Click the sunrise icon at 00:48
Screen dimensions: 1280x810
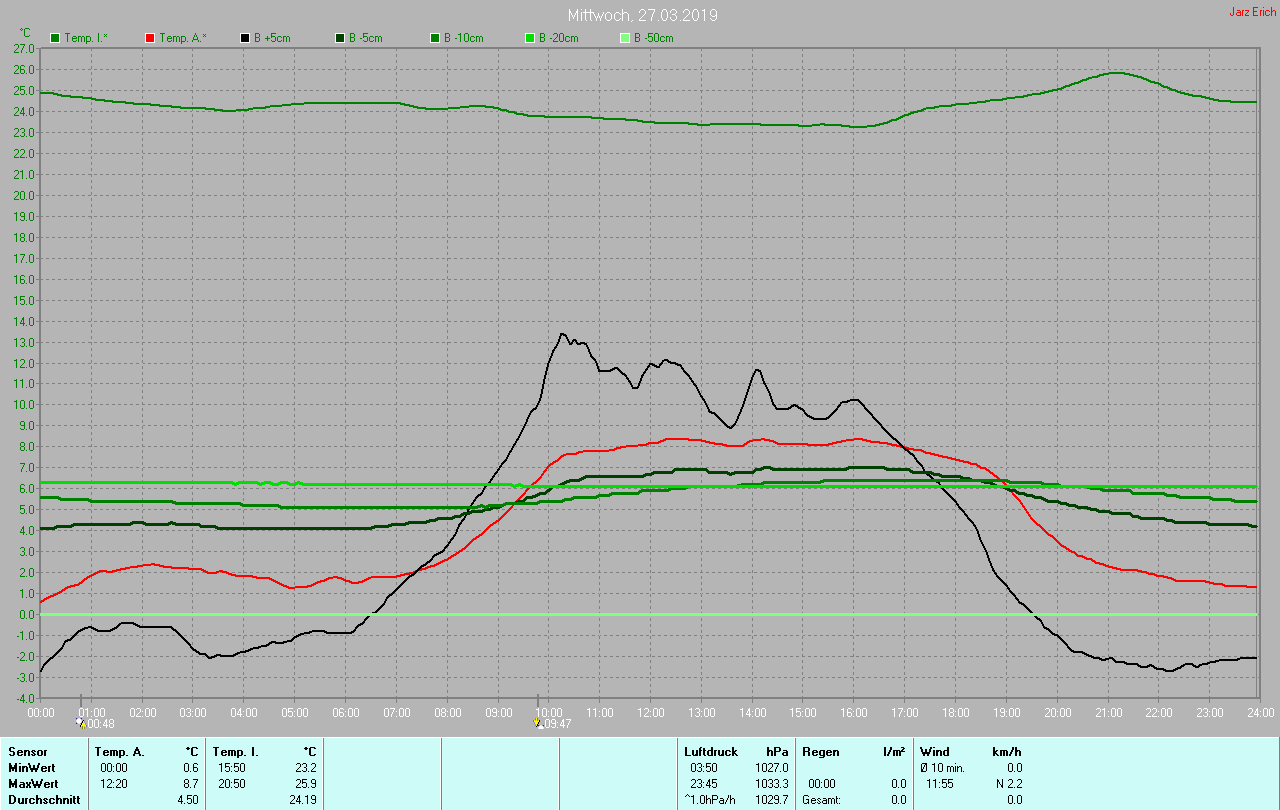81,722
